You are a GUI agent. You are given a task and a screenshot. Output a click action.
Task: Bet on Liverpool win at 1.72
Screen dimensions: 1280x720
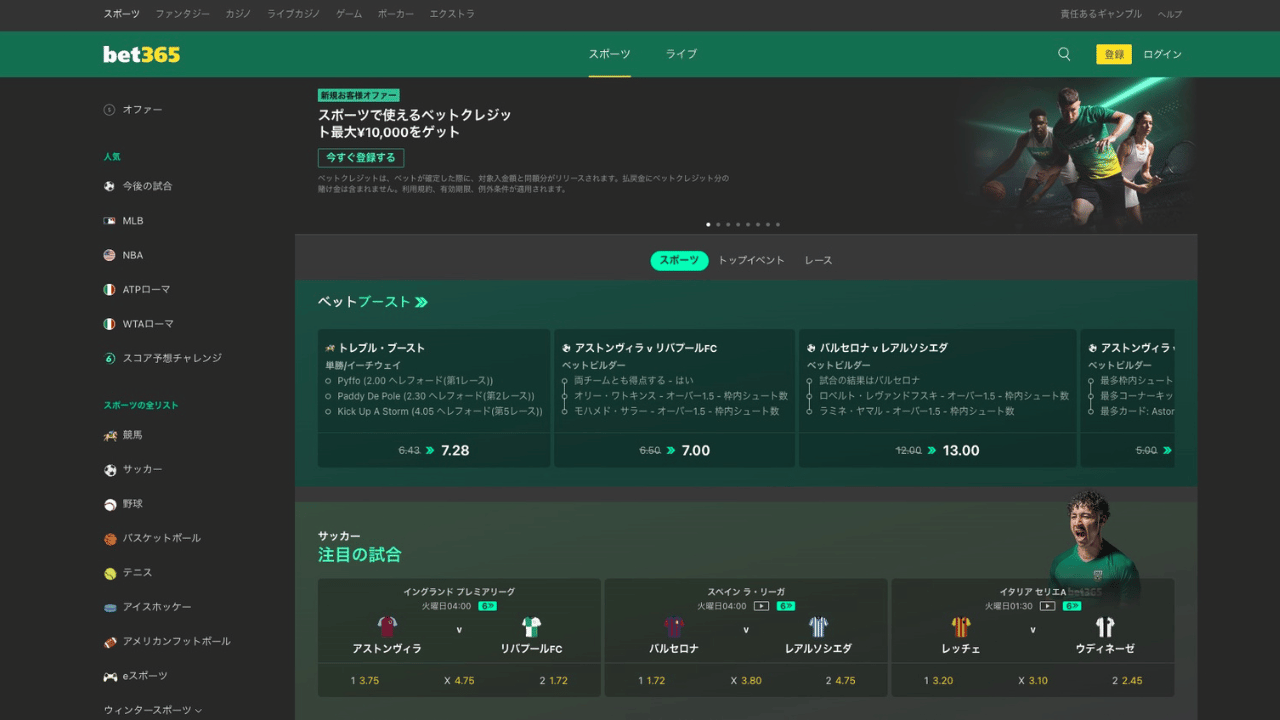(553, 681)
